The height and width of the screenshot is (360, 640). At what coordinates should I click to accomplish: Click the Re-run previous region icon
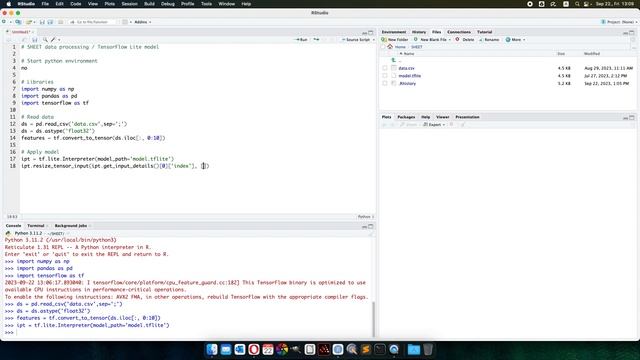point(316,40)
